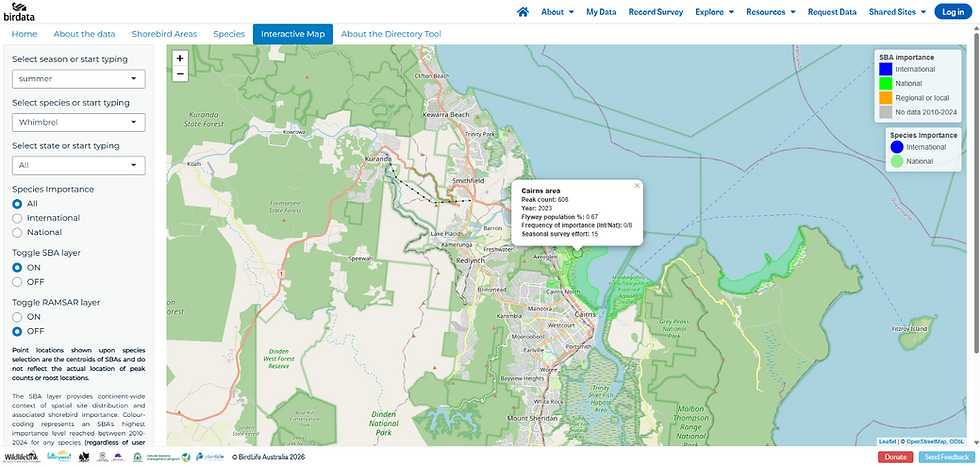Click the Cairns area popup title
Viewport: 980px width, 466px height.
541,191
